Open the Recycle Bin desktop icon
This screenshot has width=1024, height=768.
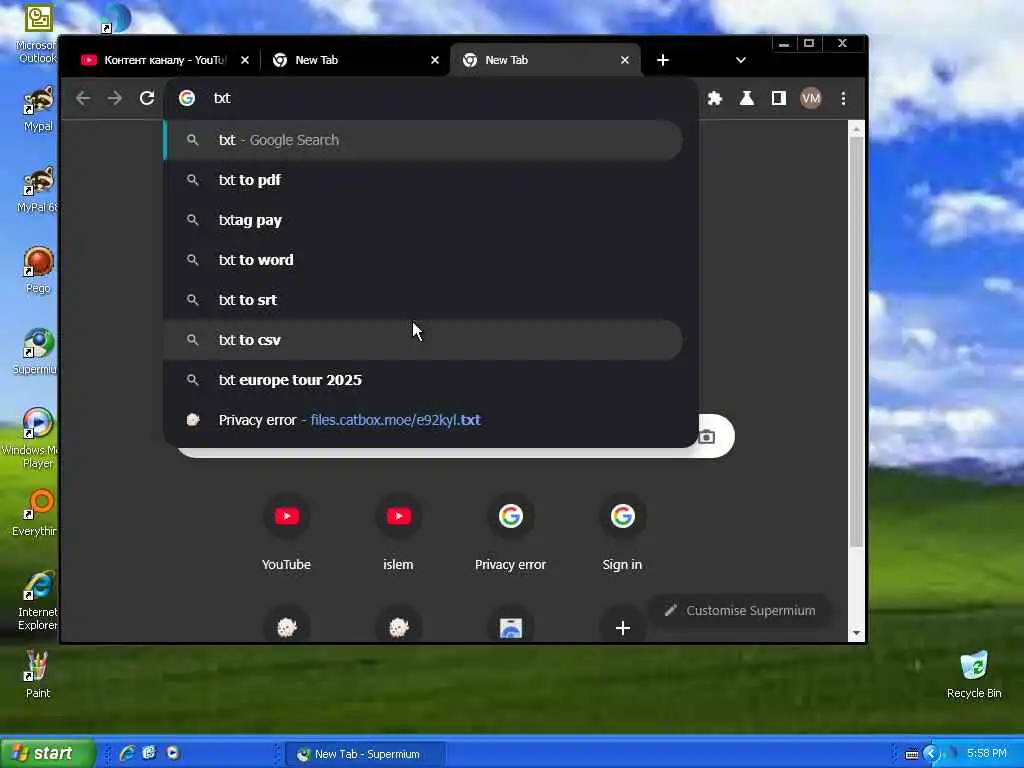coord(974,674)
